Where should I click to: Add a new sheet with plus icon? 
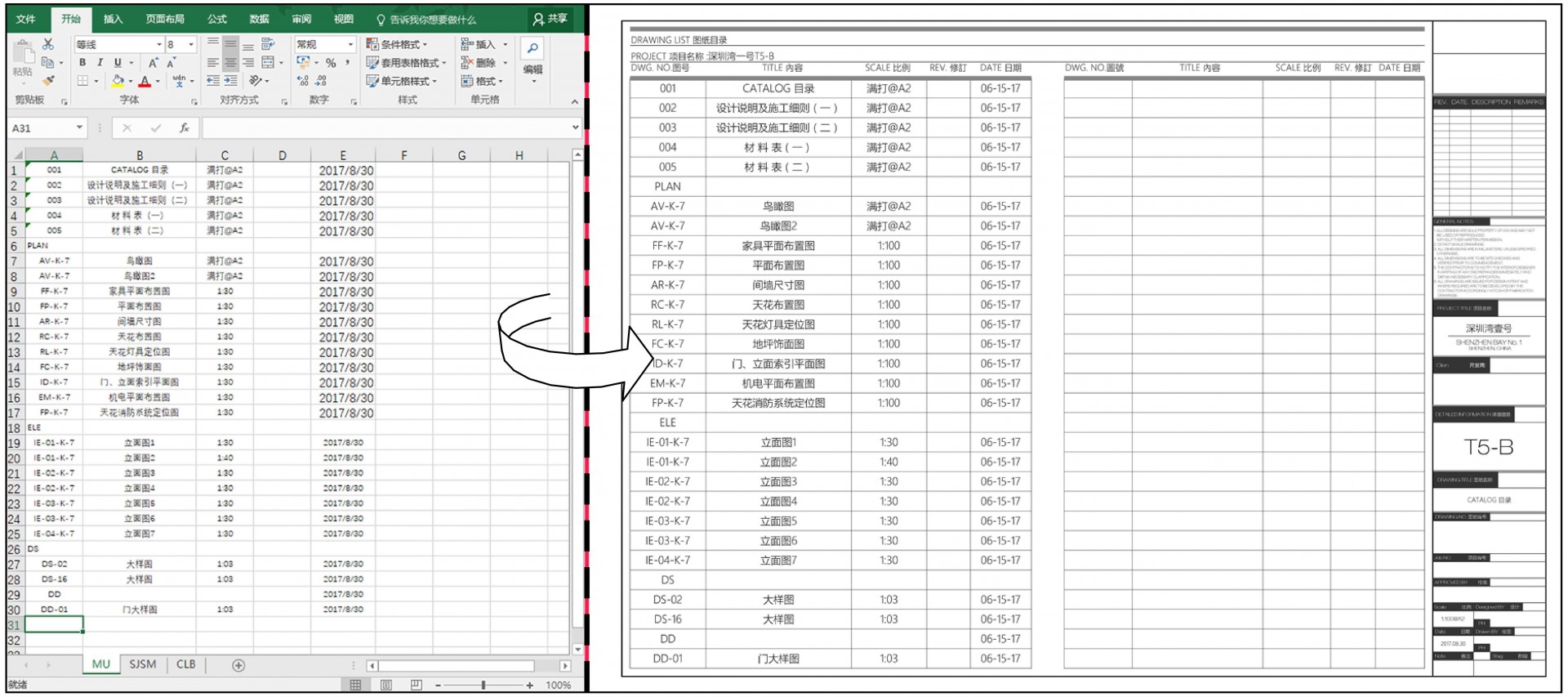(x=238, y=665)
